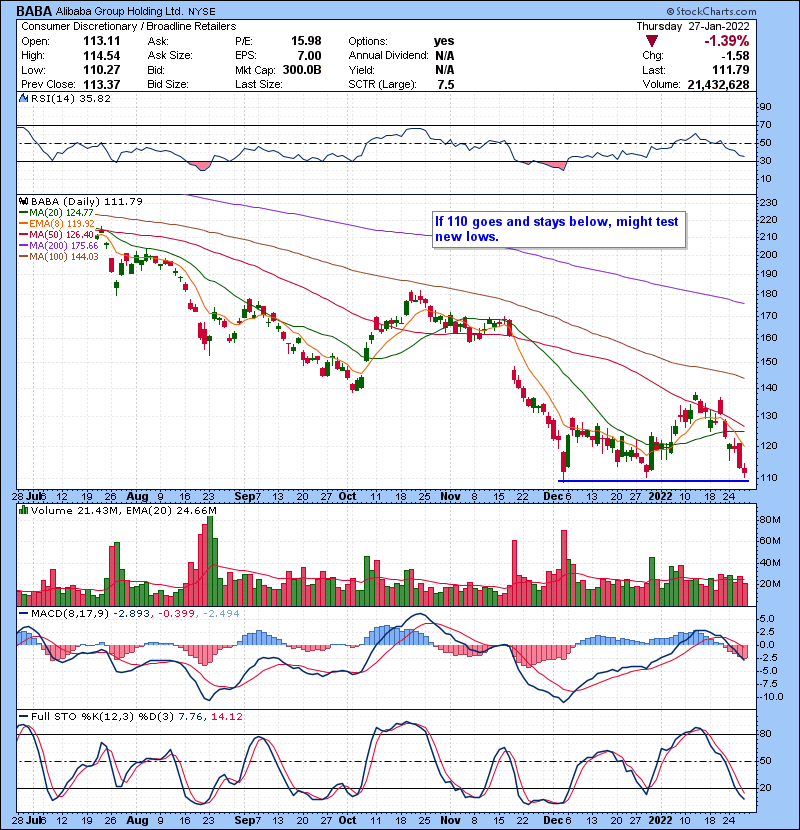Click the Yield: label

click(x=362, y=70)
